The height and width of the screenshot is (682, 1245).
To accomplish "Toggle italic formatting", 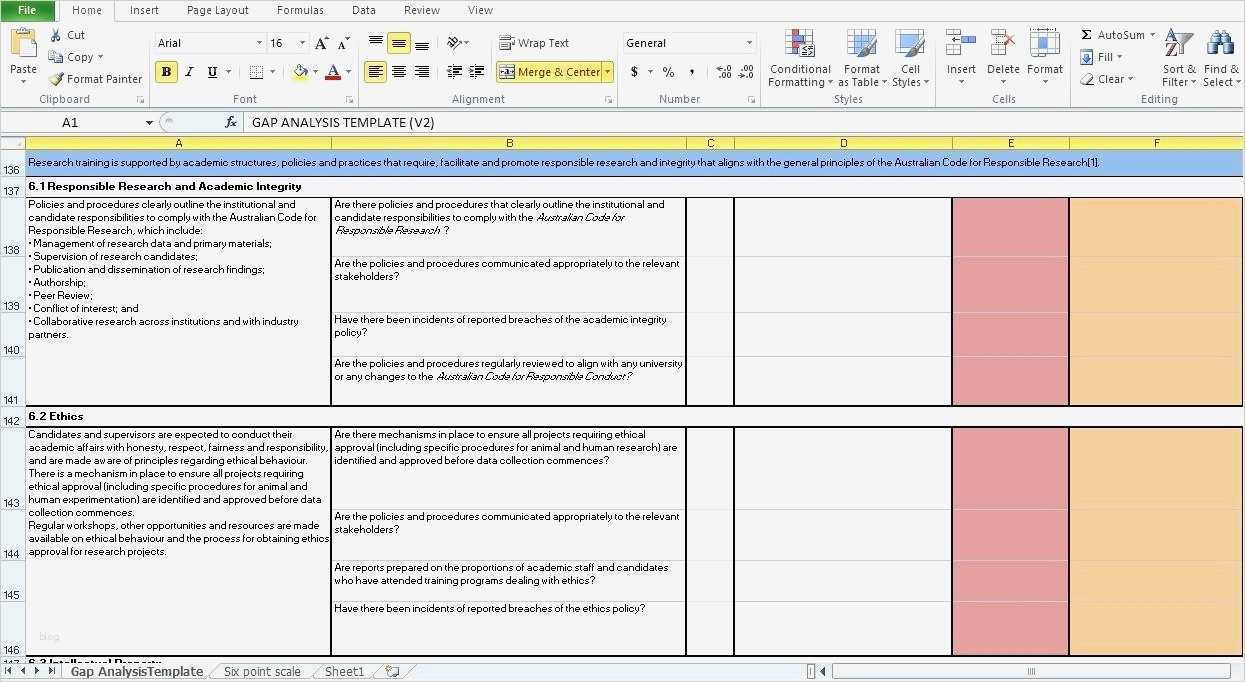I will tap(189, 72).
